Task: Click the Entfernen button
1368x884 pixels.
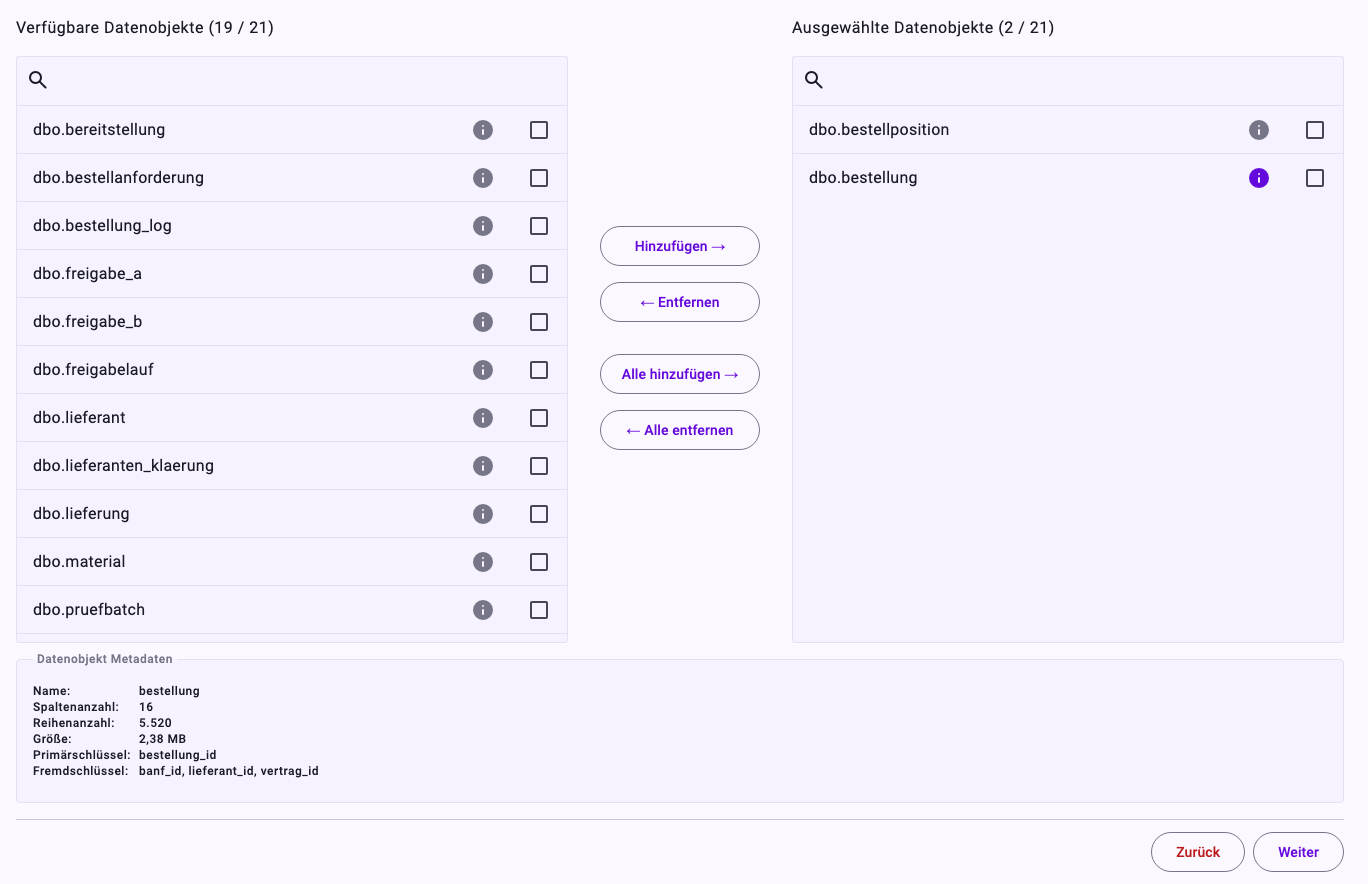Action: [680, 302]
